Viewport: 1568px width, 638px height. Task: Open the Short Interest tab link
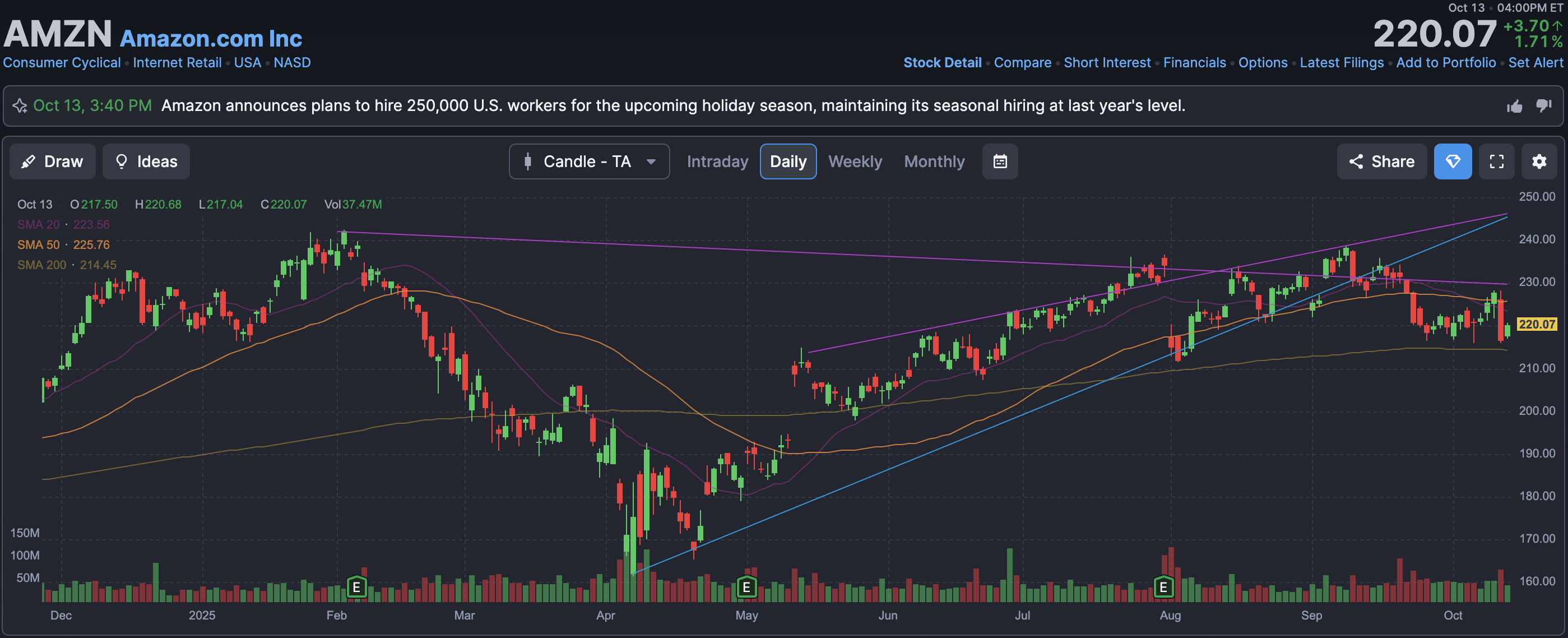pyautogui.click(x=1107, y=63)
